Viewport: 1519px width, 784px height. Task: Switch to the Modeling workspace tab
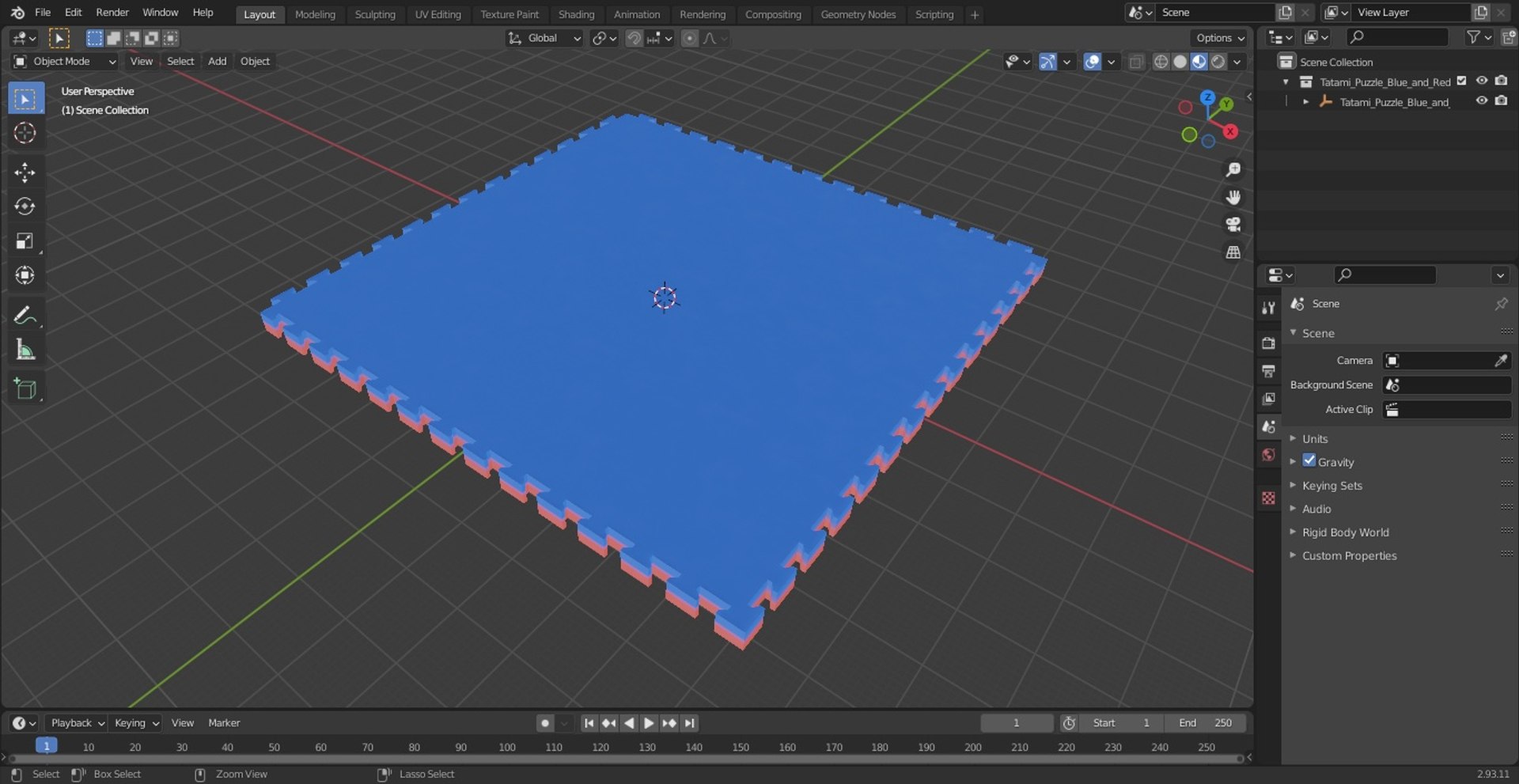coord(315,14)
